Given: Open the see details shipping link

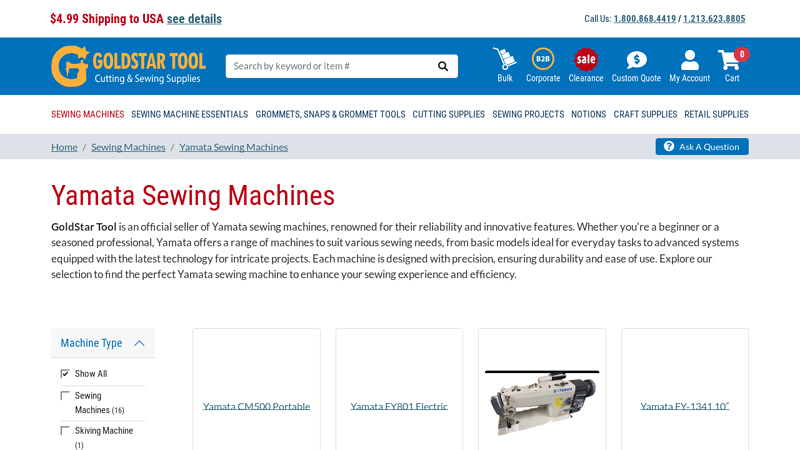Looking at the screenshot, I should click(194, 19).
